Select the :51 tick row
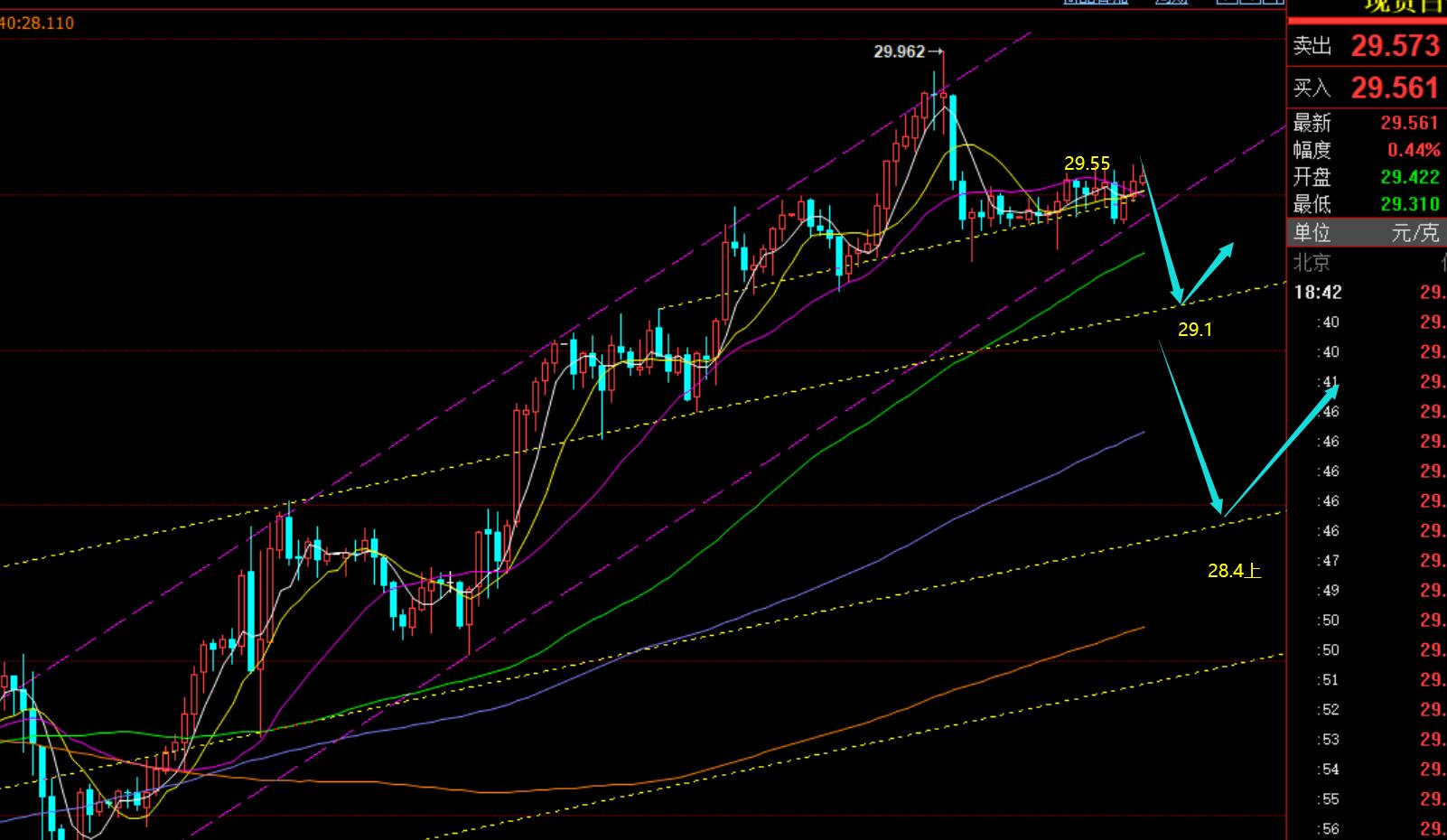 1367,680
